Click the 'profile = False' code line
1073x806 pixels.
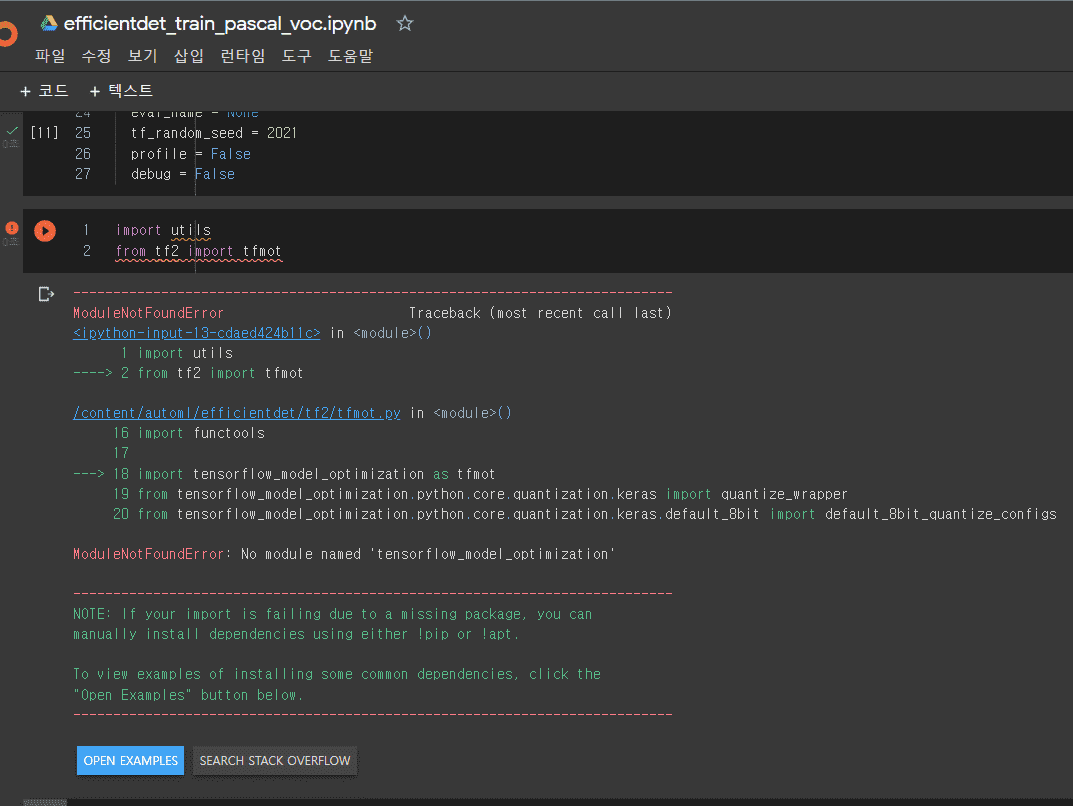(191, 155)
